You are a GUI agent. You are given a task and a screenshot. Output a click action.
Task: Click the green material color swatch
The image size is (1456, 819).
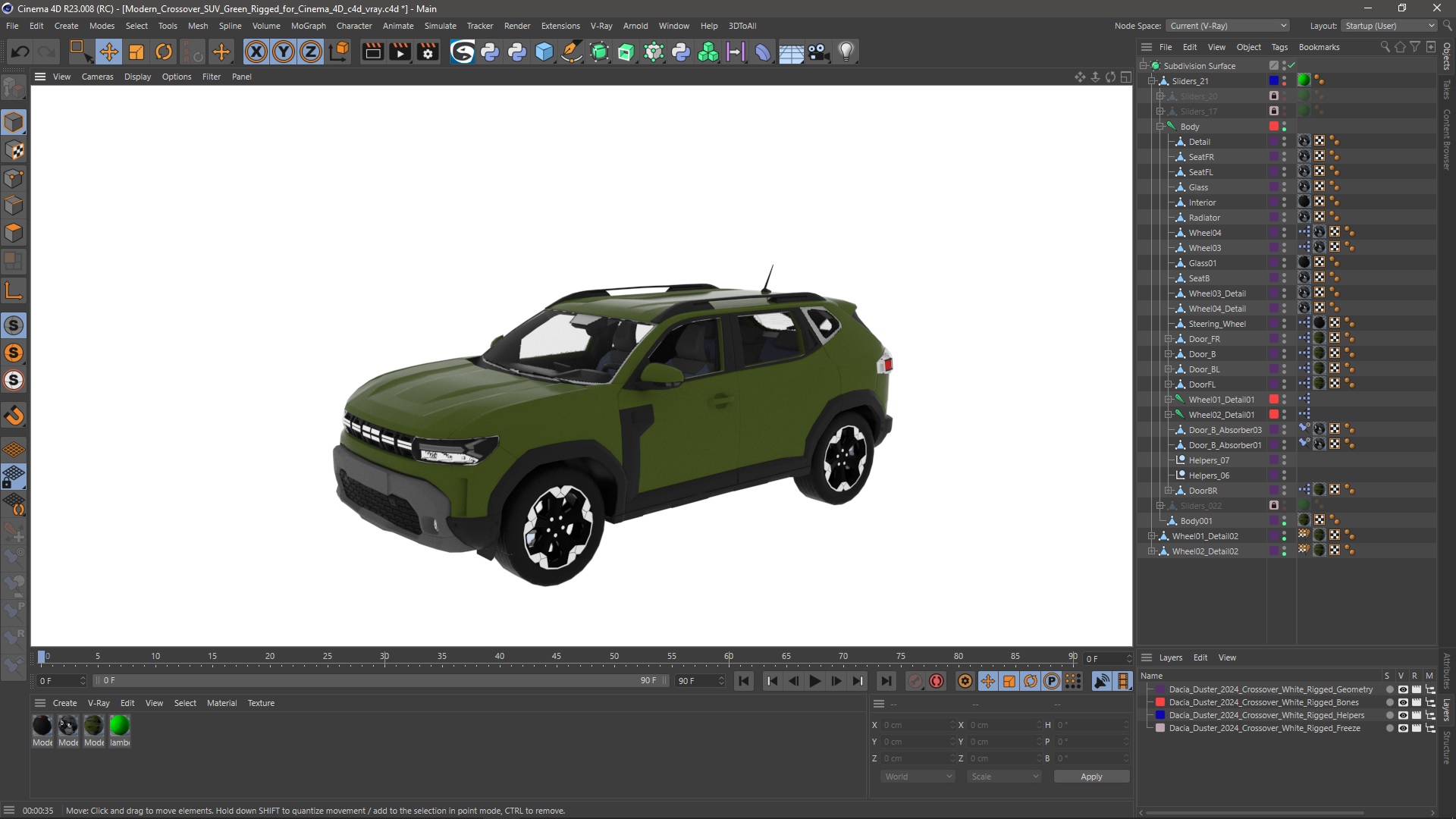point(120,725)
